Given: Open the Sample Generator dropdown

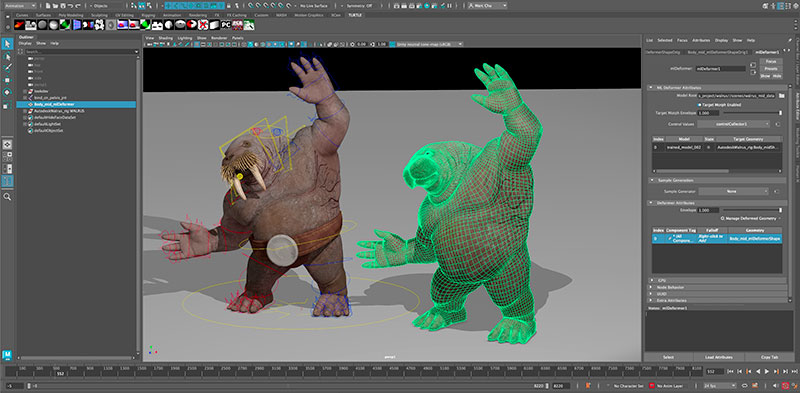Looking at the screenshot, I should 733,191.
